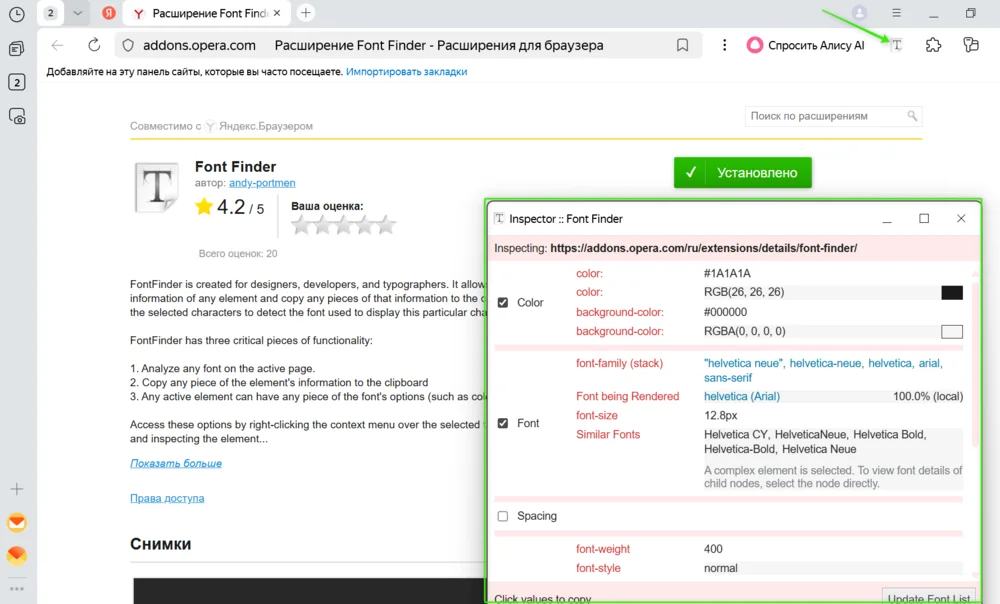Copy the font-weight 400 value

click(x=713, y=549)
